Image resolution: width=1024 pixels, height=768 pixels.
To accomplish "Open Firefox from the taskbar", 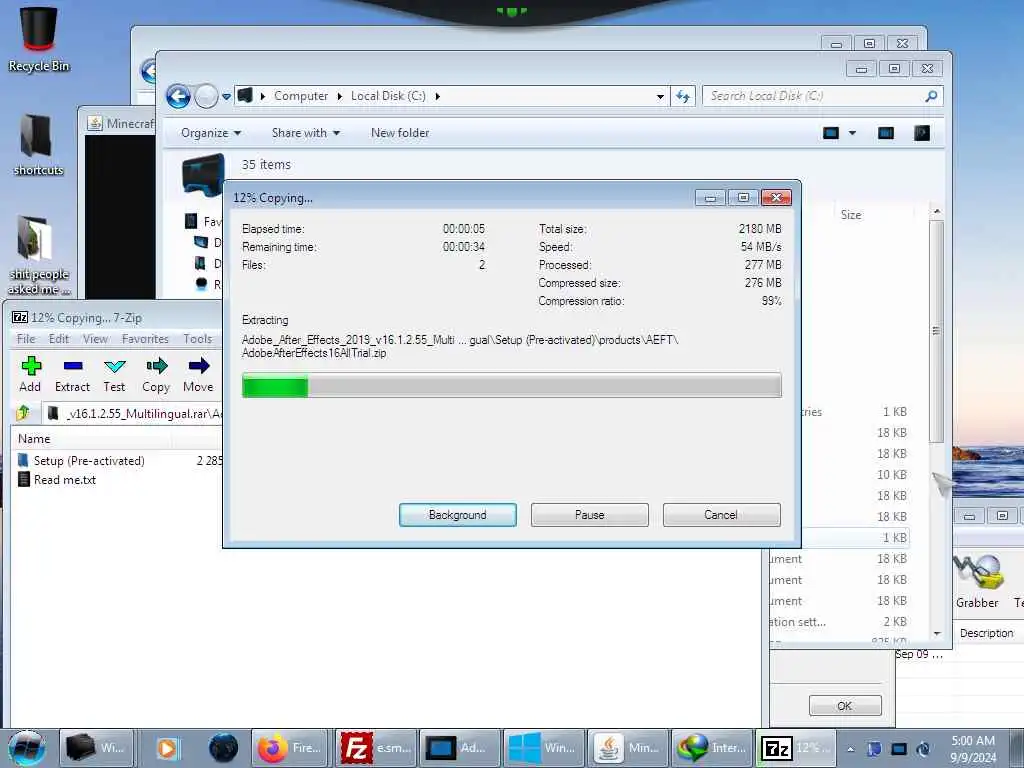I will coord(289,748).
